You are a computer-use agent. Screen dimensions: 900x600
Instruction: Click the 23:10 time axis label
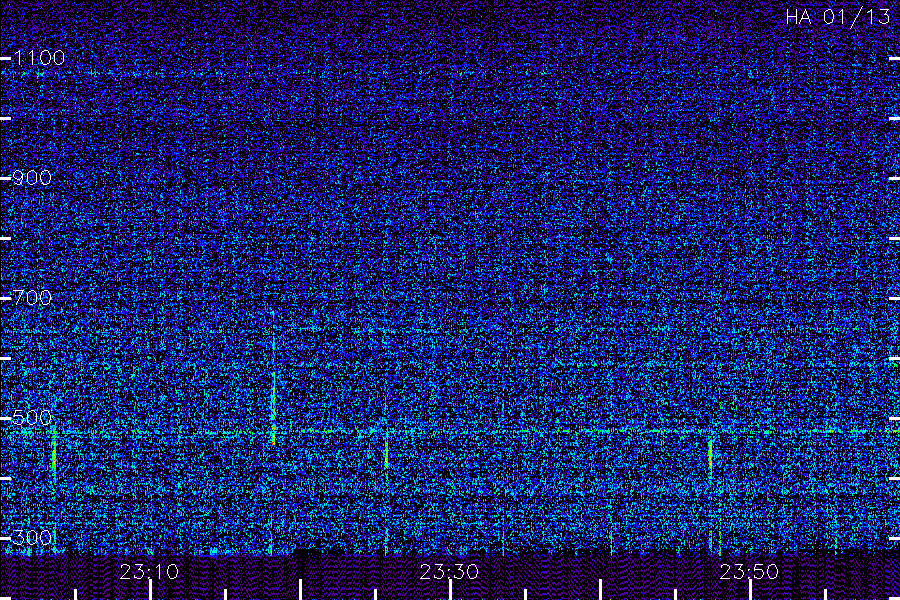[x=149, y=572]
